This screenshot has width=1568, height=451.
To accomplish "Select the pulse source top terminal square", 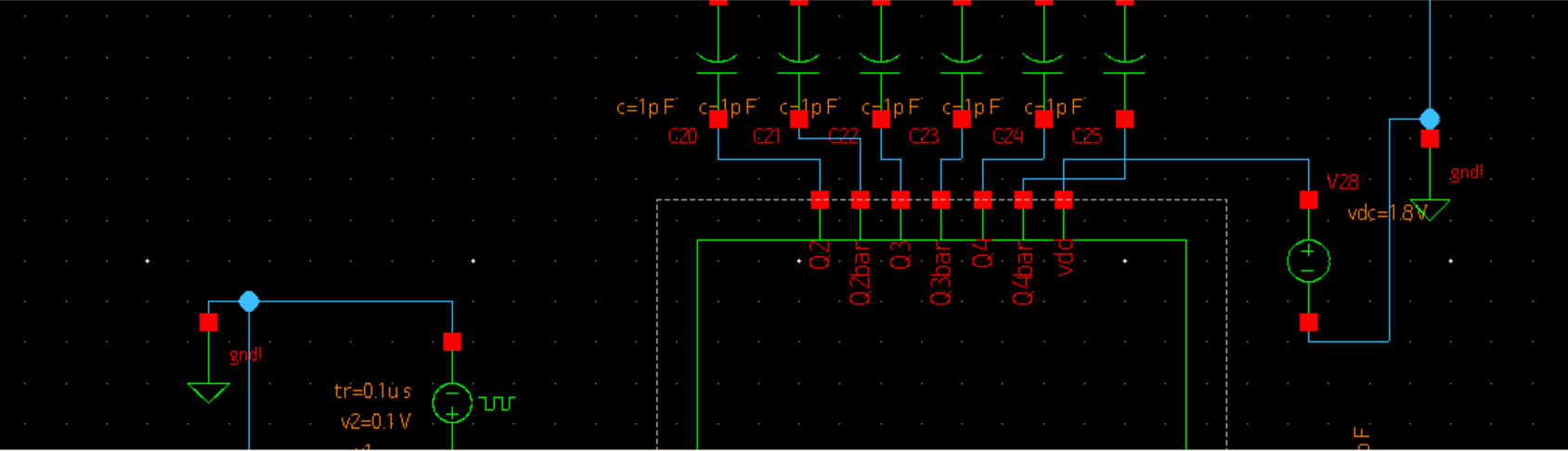I will (452, 341).
